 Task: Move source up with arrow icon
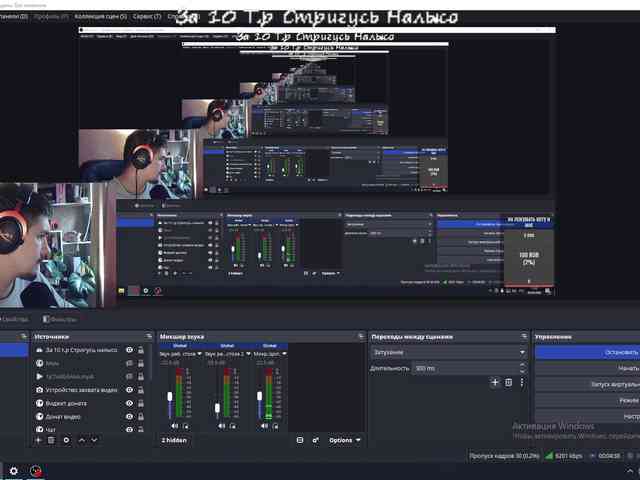tap(81, 440)
